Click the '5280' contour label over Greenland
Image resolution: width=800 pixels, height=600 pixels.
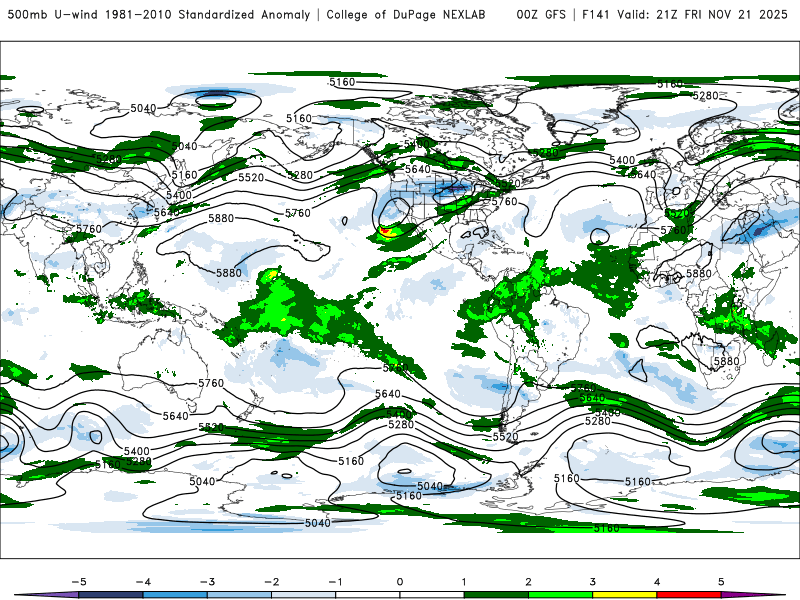pyautogui.click(x=706, y=95)
